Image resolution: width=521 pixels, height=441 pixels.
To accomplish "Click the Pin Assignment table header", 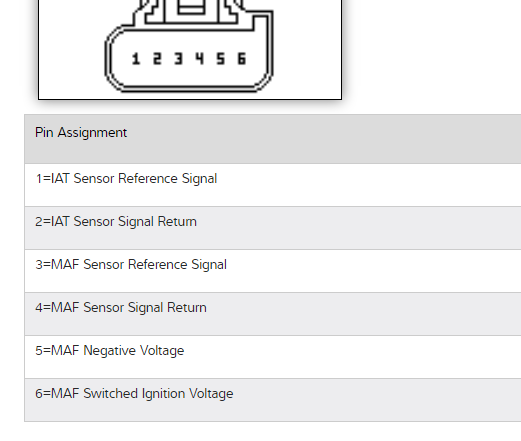I will coord(273,139).
